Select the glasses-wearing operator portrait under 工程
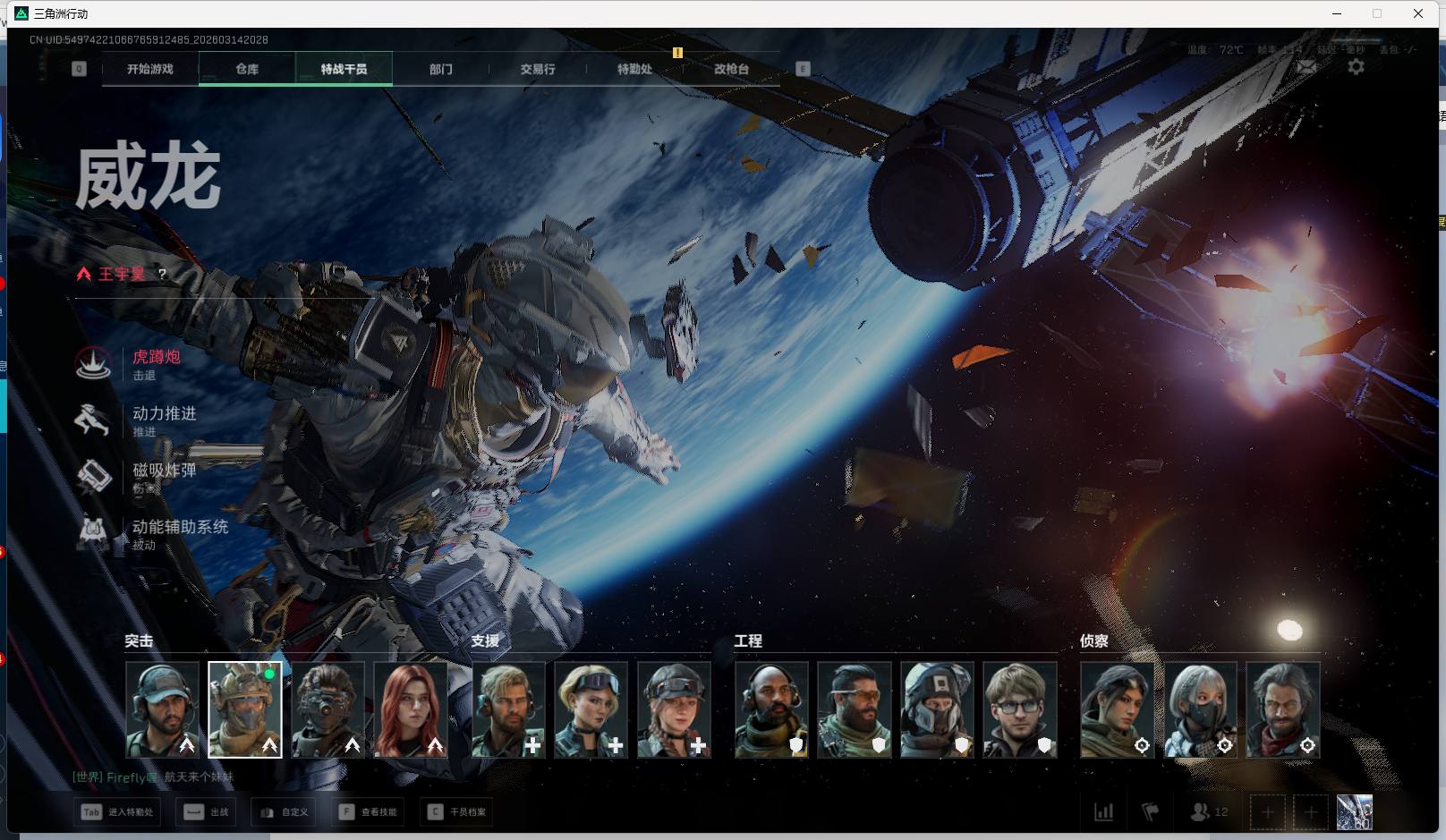This screenshot has height=840, width=1446. (x=1020, y=709)
